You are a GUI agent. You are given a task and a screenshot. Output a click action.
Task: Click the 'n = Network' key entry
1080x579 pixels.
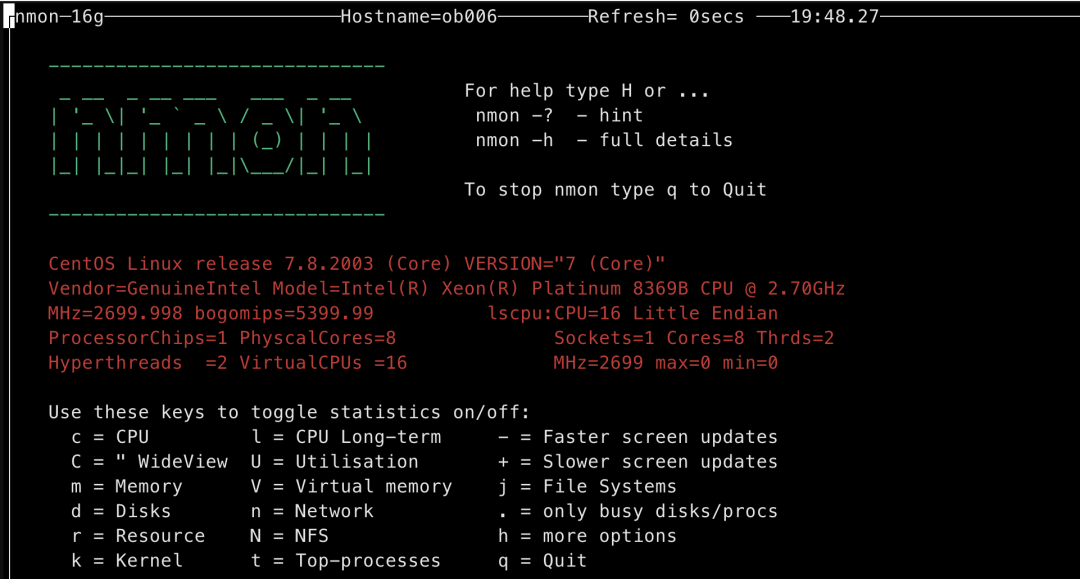point(312,512)
